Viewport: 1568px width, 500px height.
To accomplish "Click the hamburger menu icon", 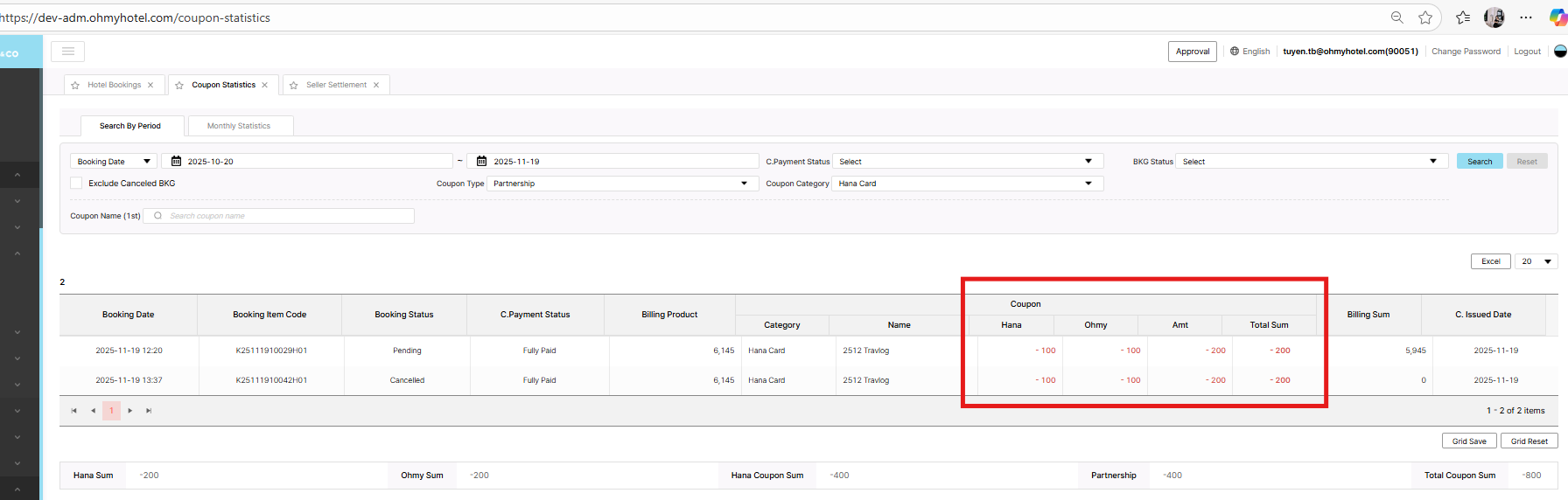I will click(x=67, y=52).
